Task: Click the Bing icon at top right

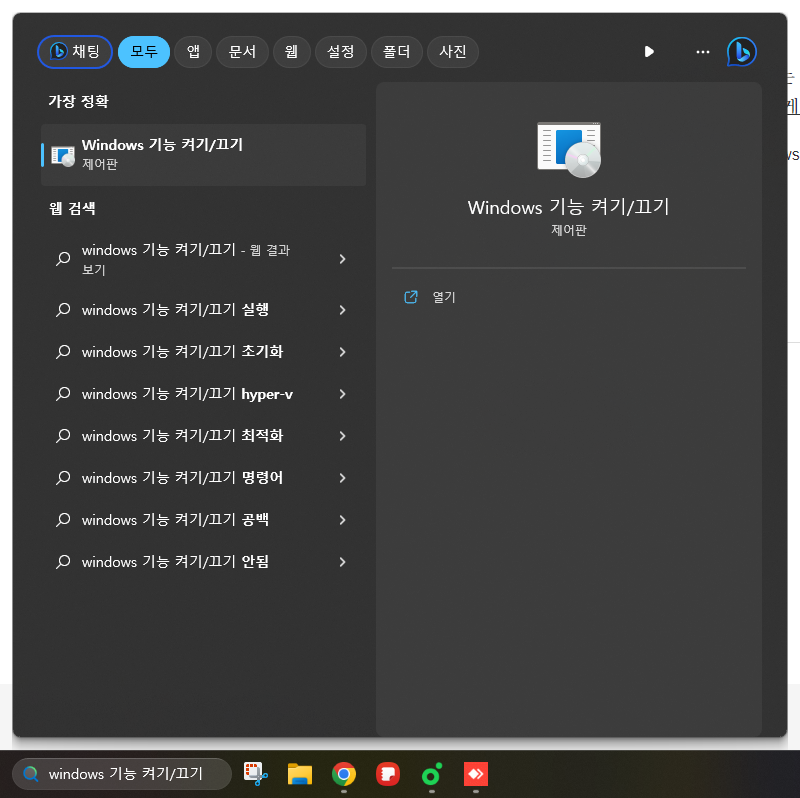Action: (x=741, y=52)
